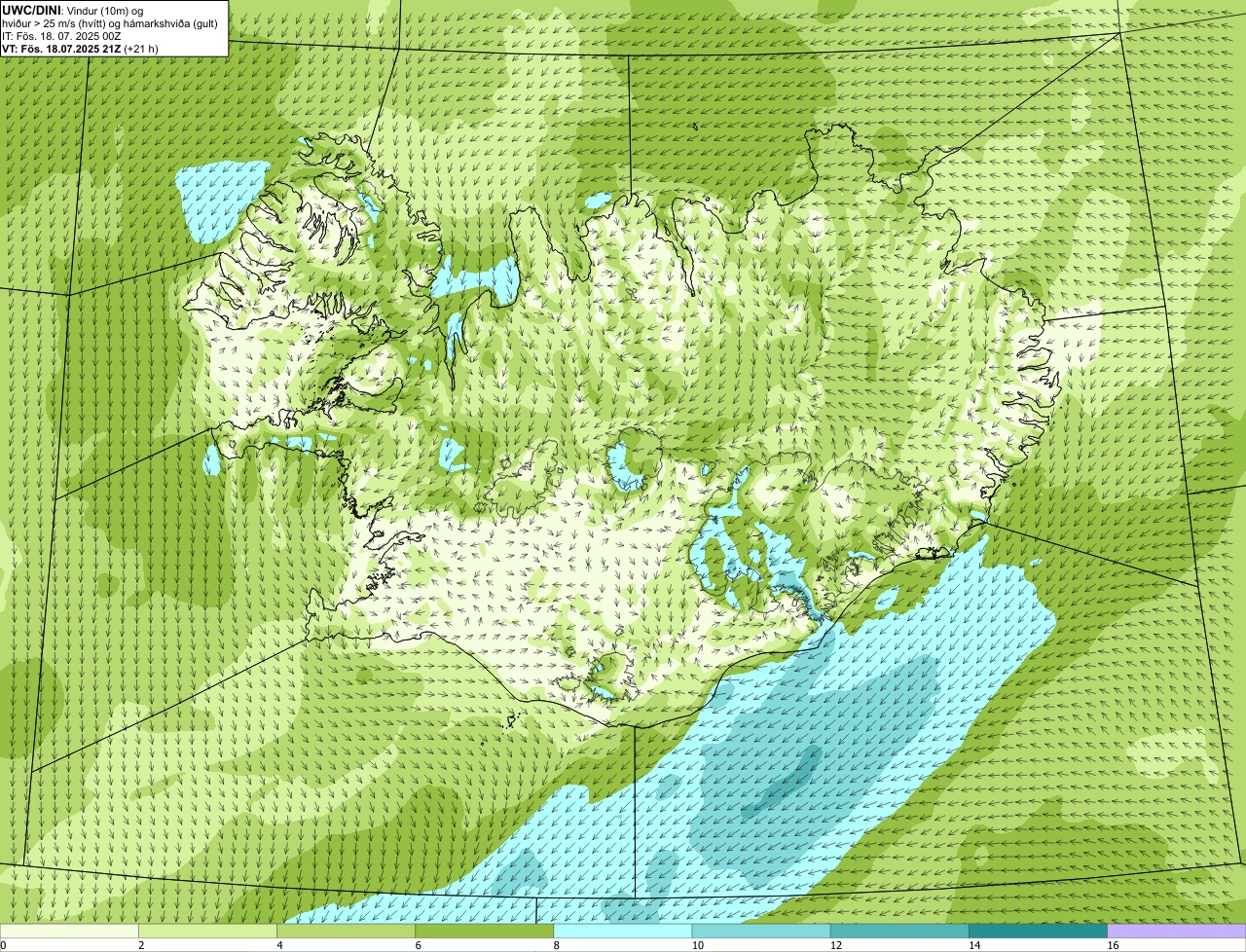Screen dimensions: 1246x952
Task: Click the scale label '0'
Action: point(3,945)
